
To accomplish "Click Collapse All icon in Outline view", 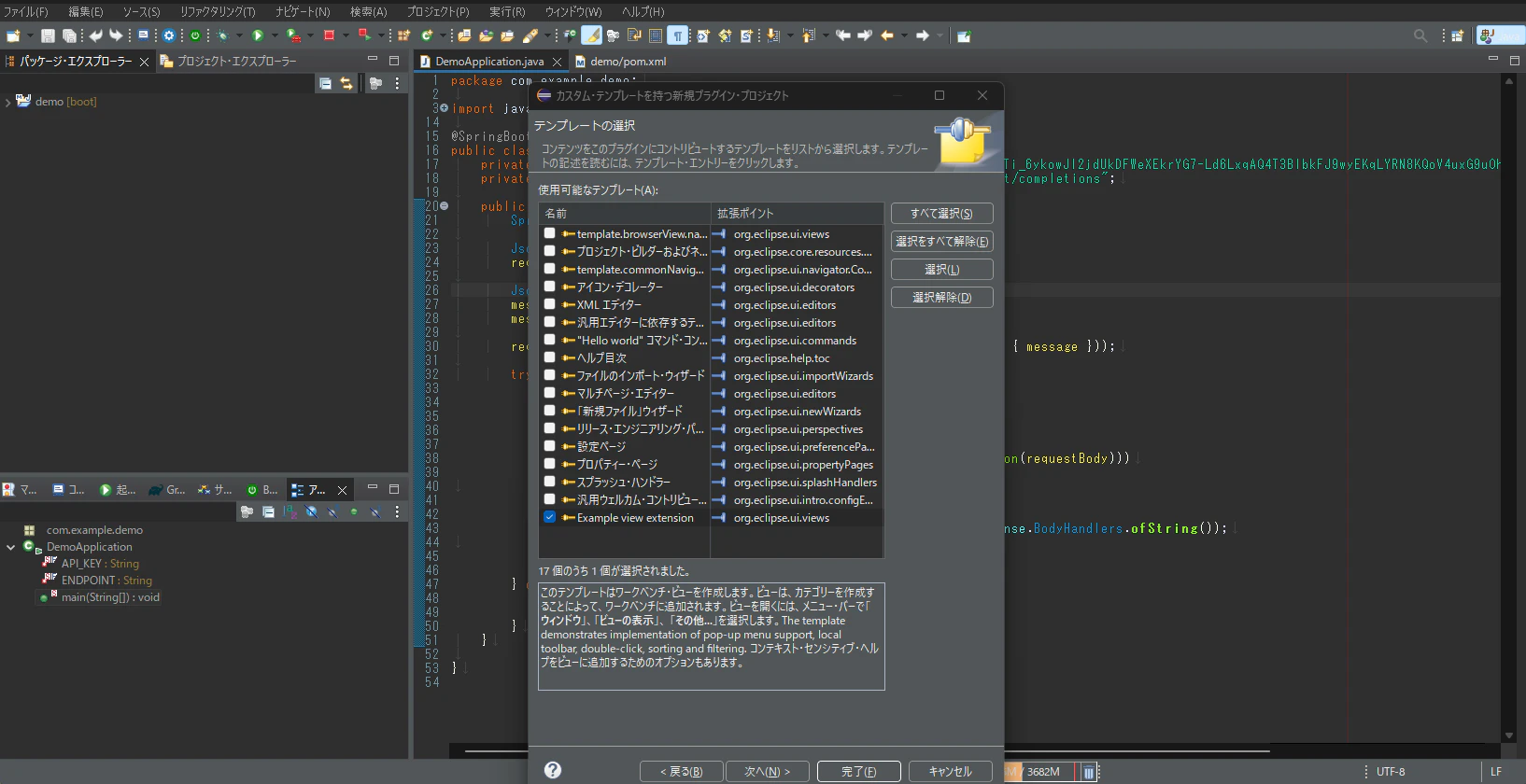I will point(268,511).
